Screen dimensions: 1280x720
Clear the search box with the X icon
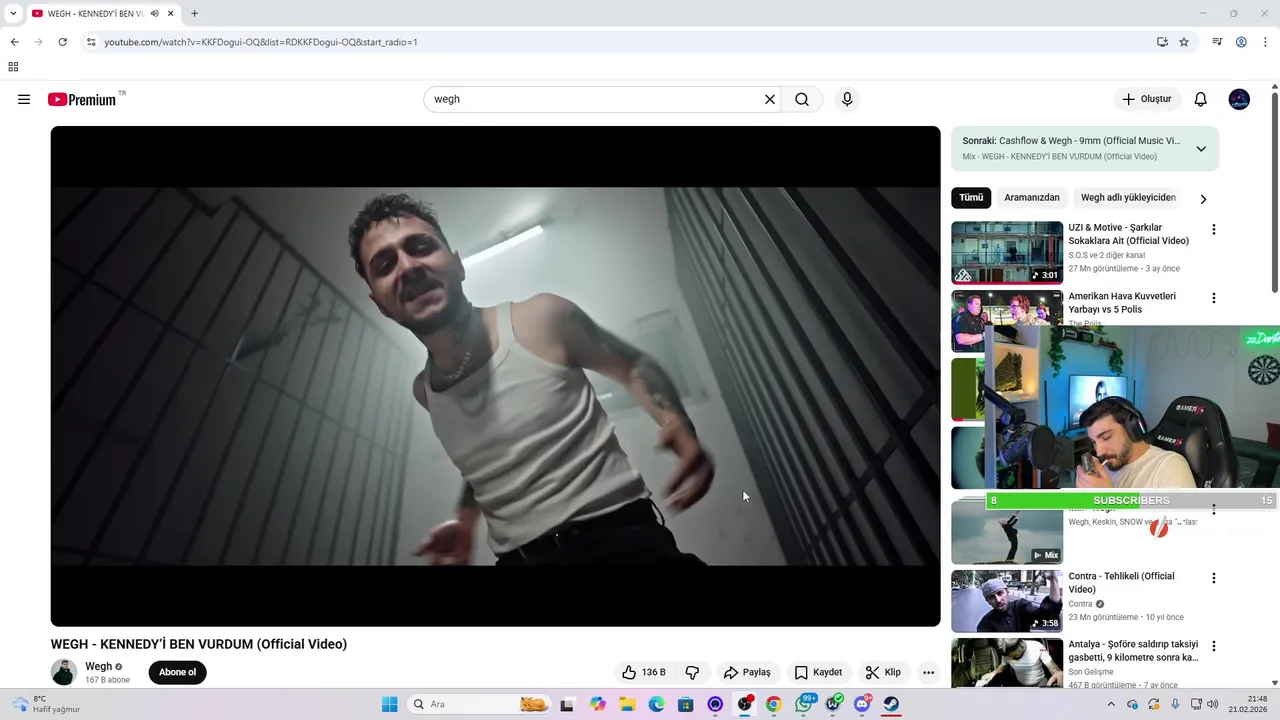pyautogui.click(x=770, y=99)
